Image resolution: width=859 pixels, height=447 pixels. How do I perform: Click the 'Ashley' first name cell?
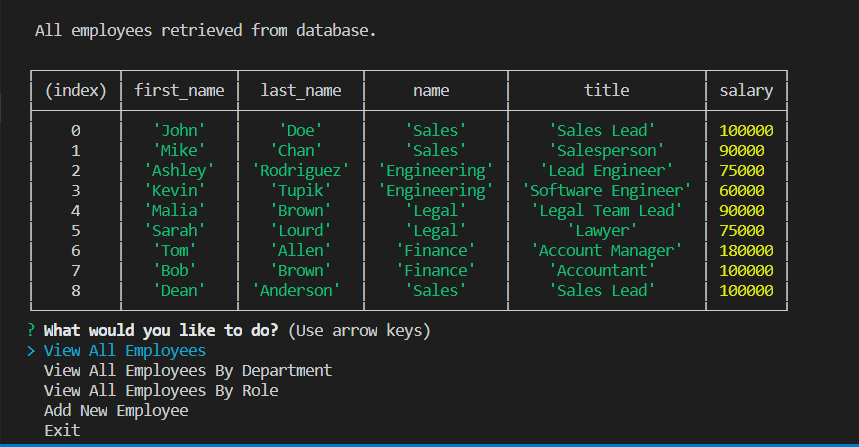click(179, 170)
